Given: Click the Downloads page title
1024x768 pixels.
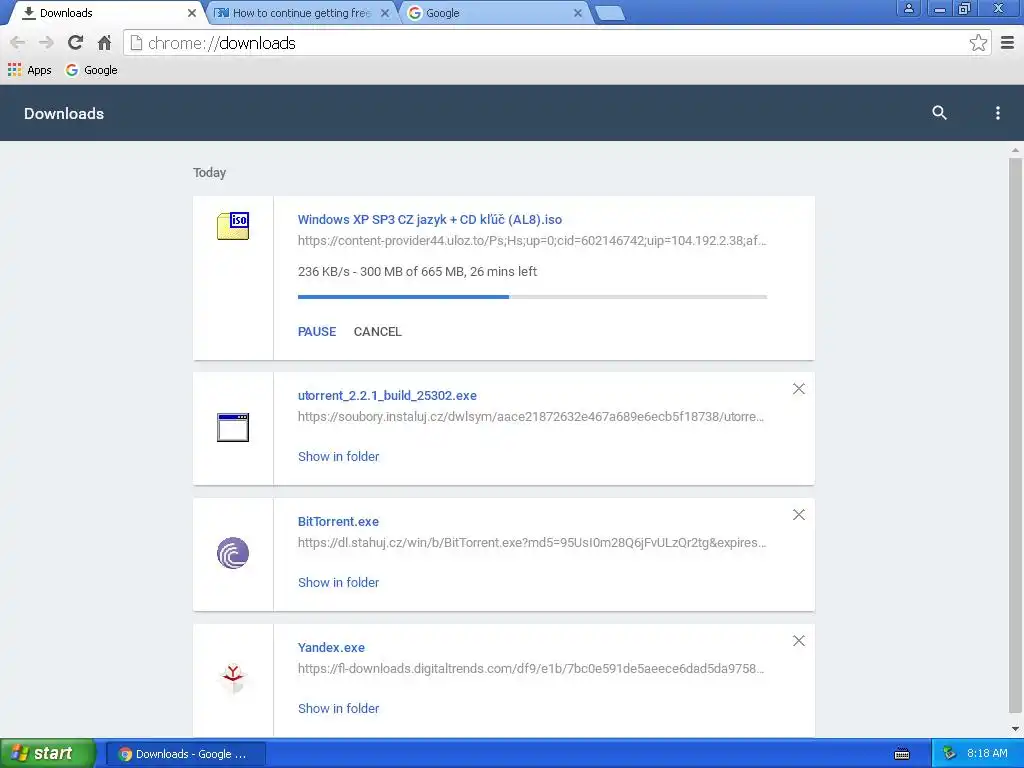Looking at the screenshot, I should pyautogui.click(x=64, y=114).
